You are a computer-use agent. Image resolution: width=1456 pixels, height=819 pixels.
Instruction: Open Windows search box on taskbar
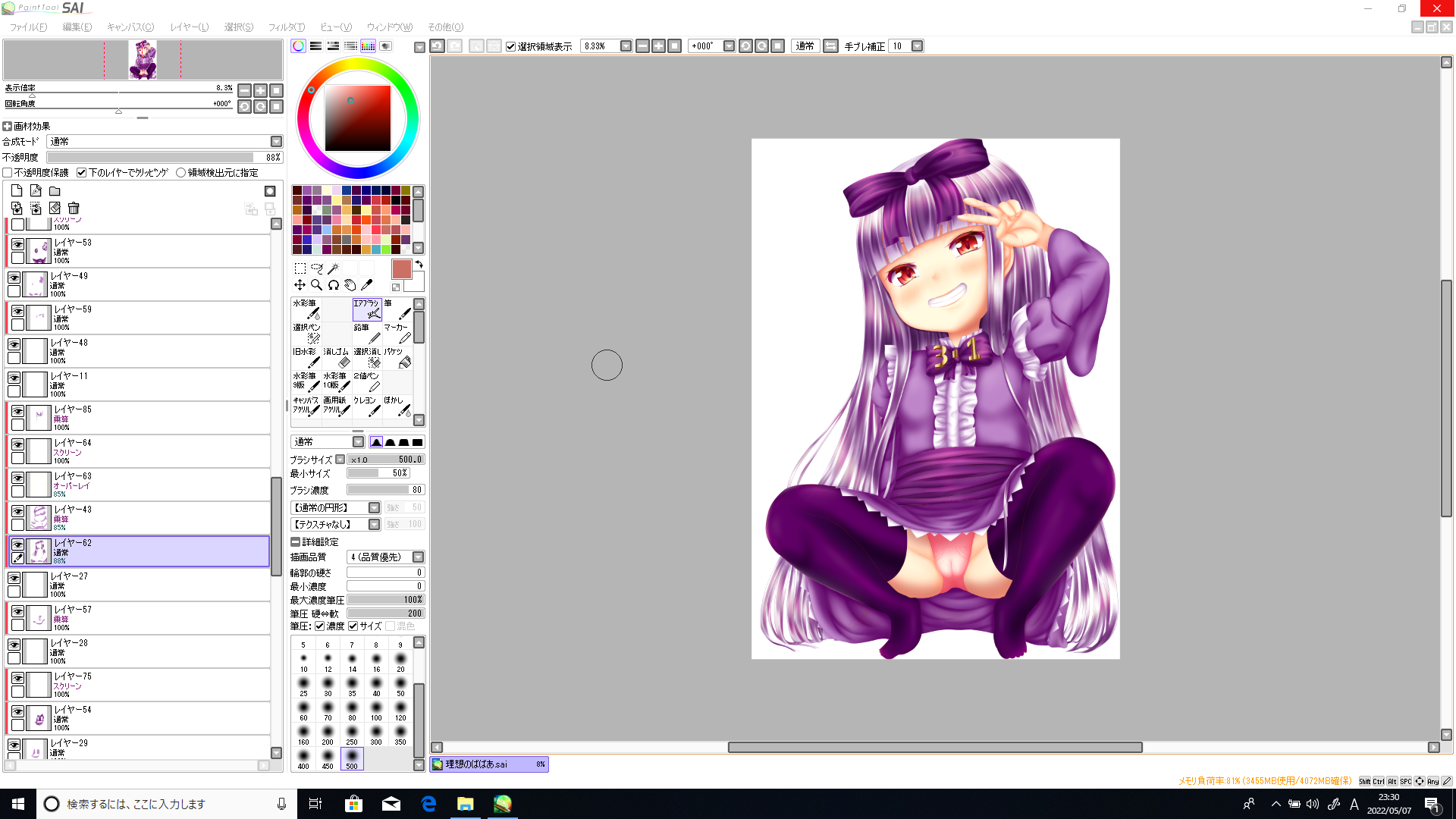(165, 804)
